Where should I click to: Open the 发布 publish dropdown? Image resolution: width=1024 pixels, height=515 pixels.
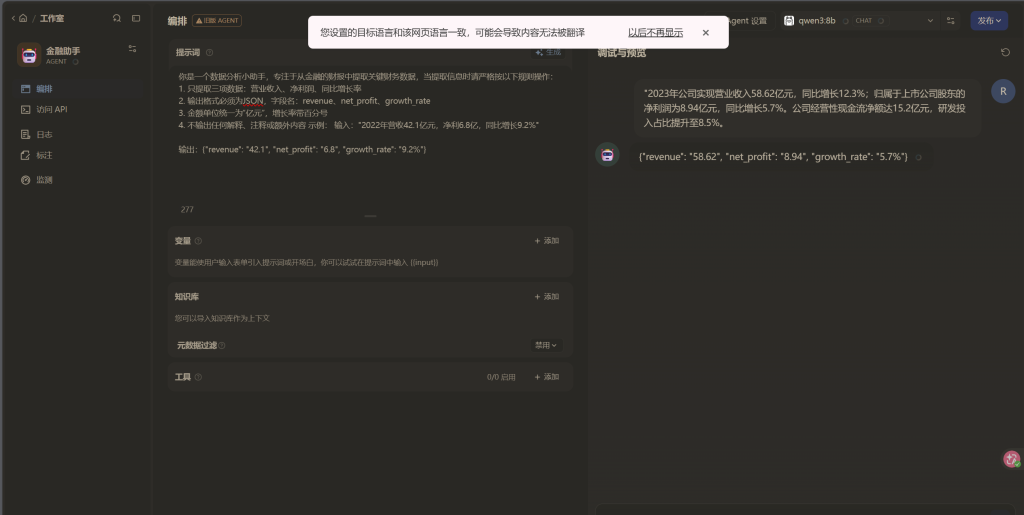[x=989, y=21]
